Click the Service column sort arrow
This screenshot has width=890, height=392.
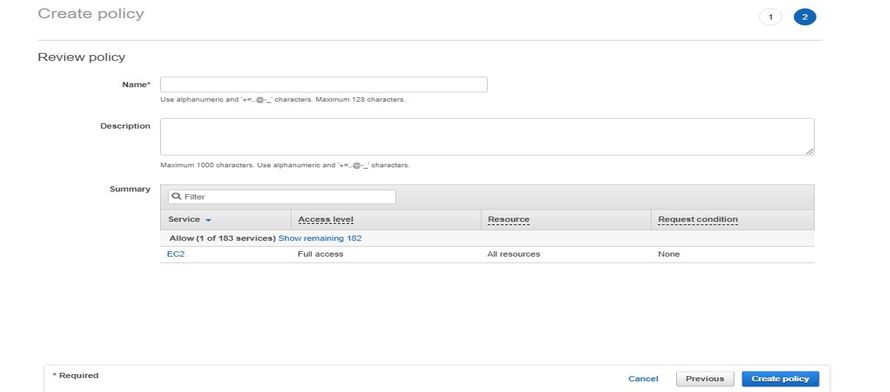208,220
